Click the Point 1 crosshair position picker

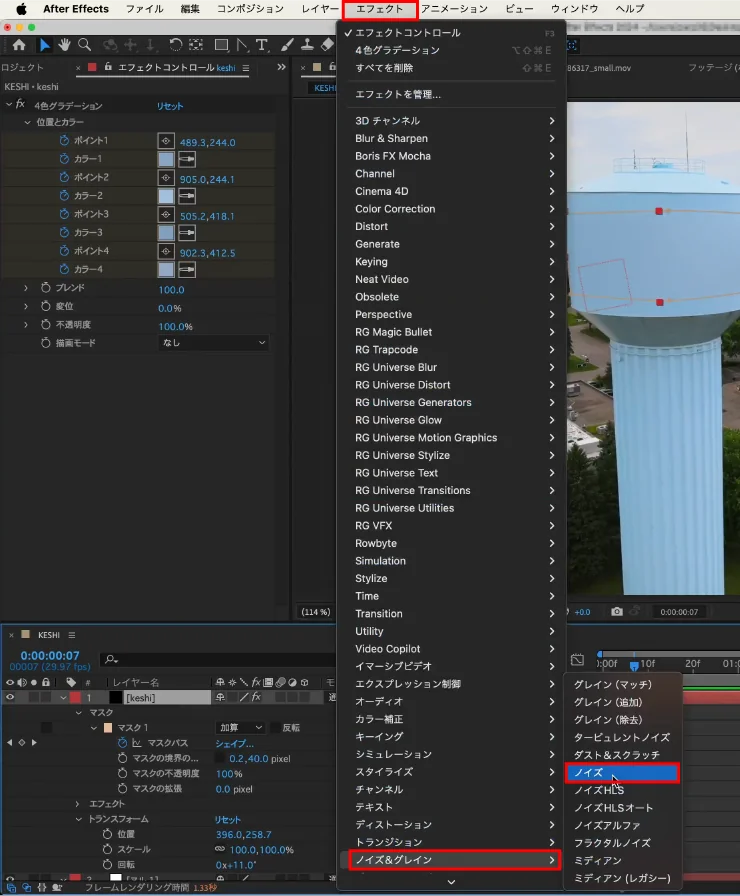[x=166, y=141]
